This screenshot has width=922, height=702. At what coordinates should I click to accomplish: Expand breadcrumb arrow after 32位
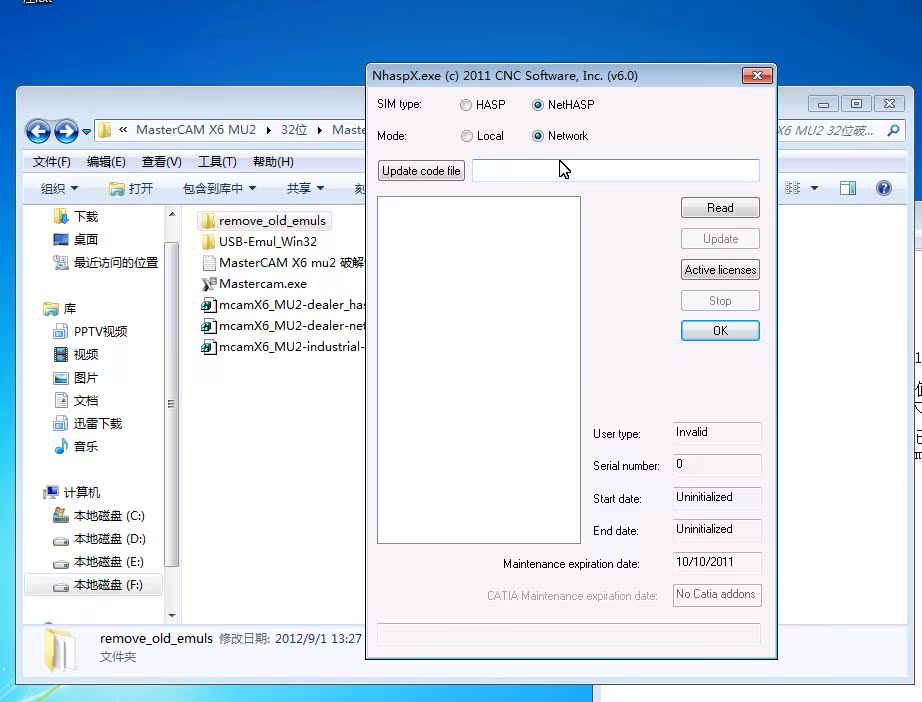[319, 130]
